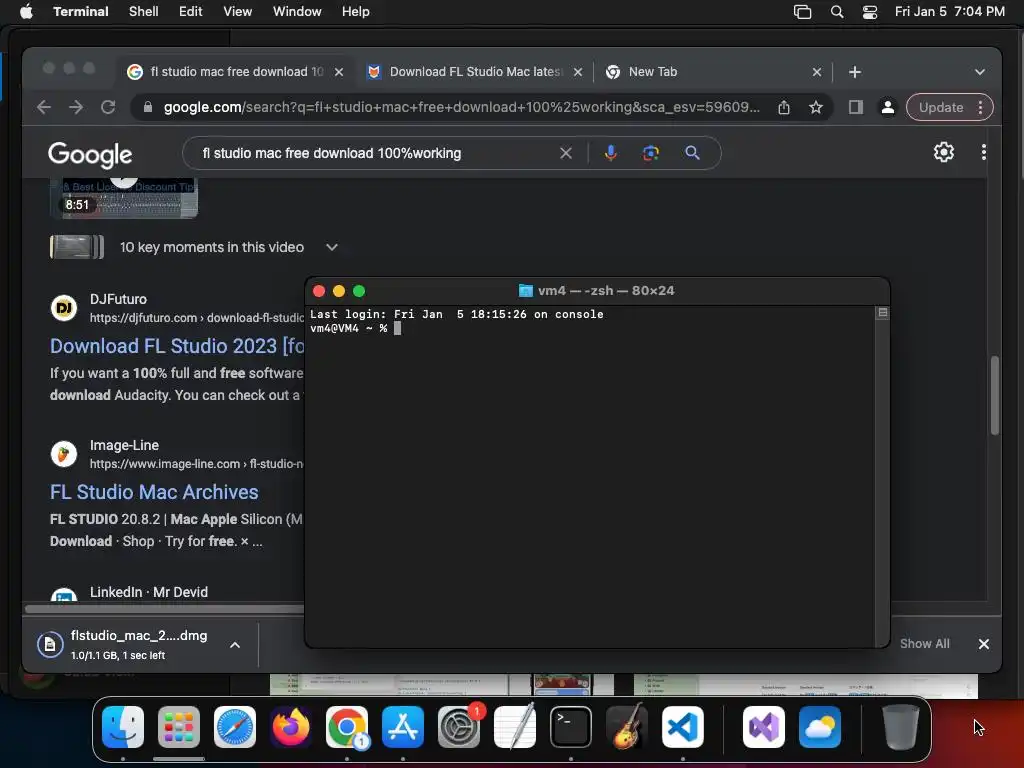Viewport: 1024px width, 768px height.
Task: Click the Stage Manager icon in menu bar
Action: click(x=803, y=12)
